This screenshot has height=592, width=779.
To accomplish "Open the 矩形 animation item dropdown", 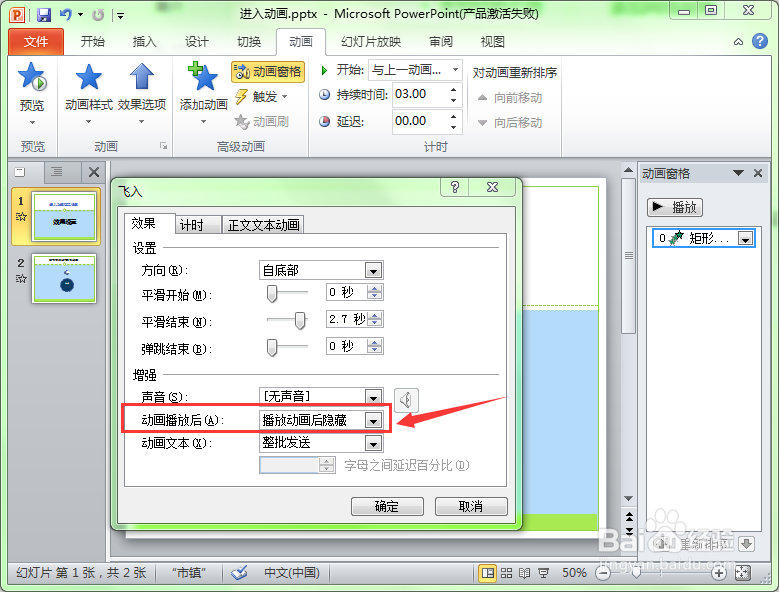I will pyautogui.click(x=745, y=239).
